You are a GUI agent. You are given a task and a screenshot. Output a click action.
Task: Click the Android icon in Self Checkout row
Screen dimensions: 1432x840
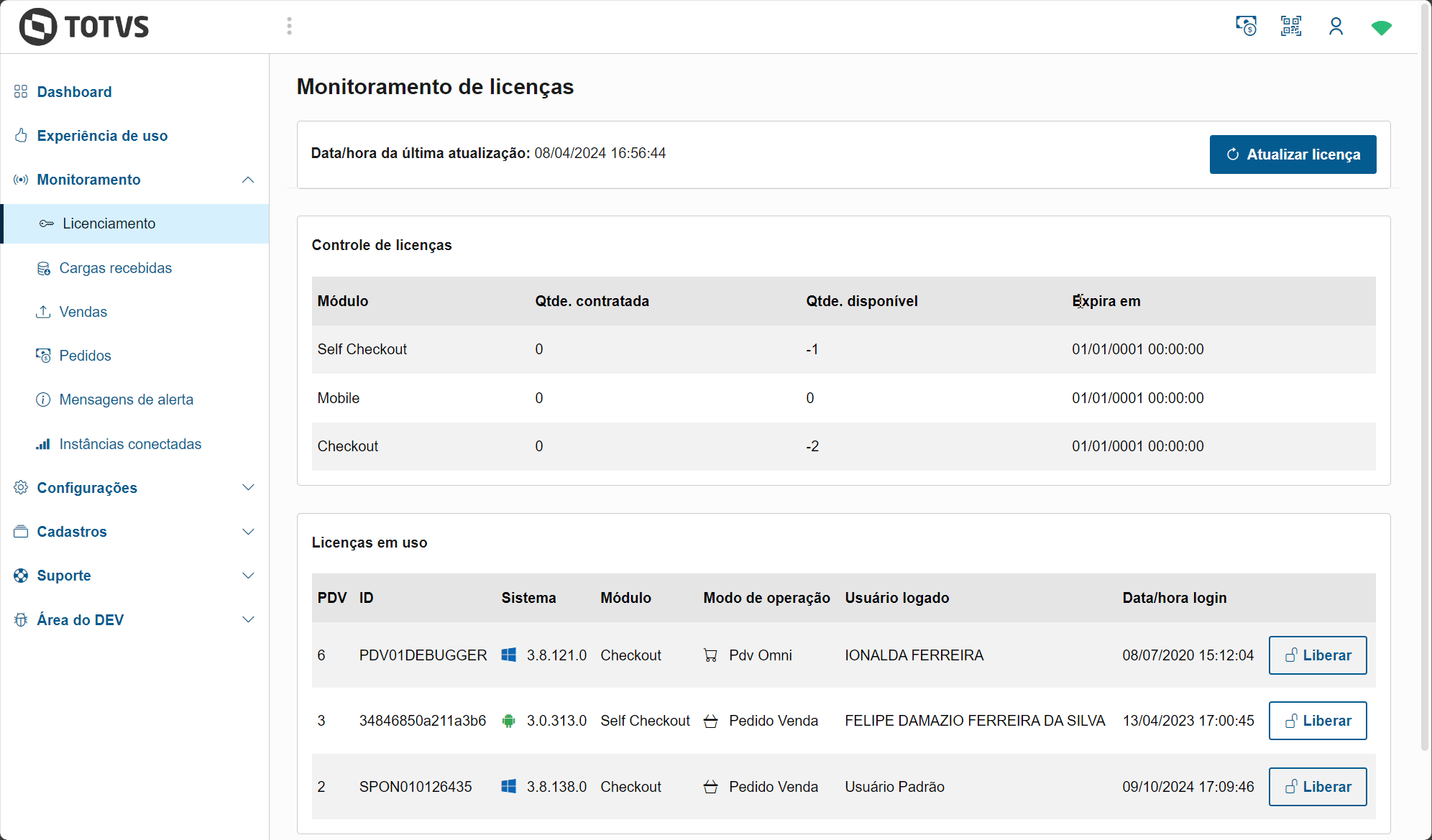(508, 721)
